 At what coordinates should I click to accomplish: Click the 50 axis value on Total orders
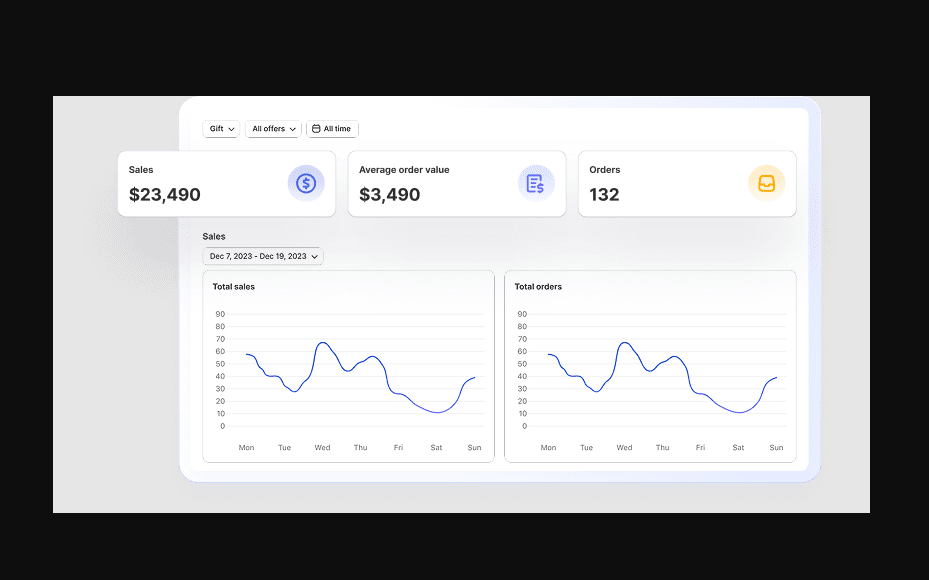(522, 364)
